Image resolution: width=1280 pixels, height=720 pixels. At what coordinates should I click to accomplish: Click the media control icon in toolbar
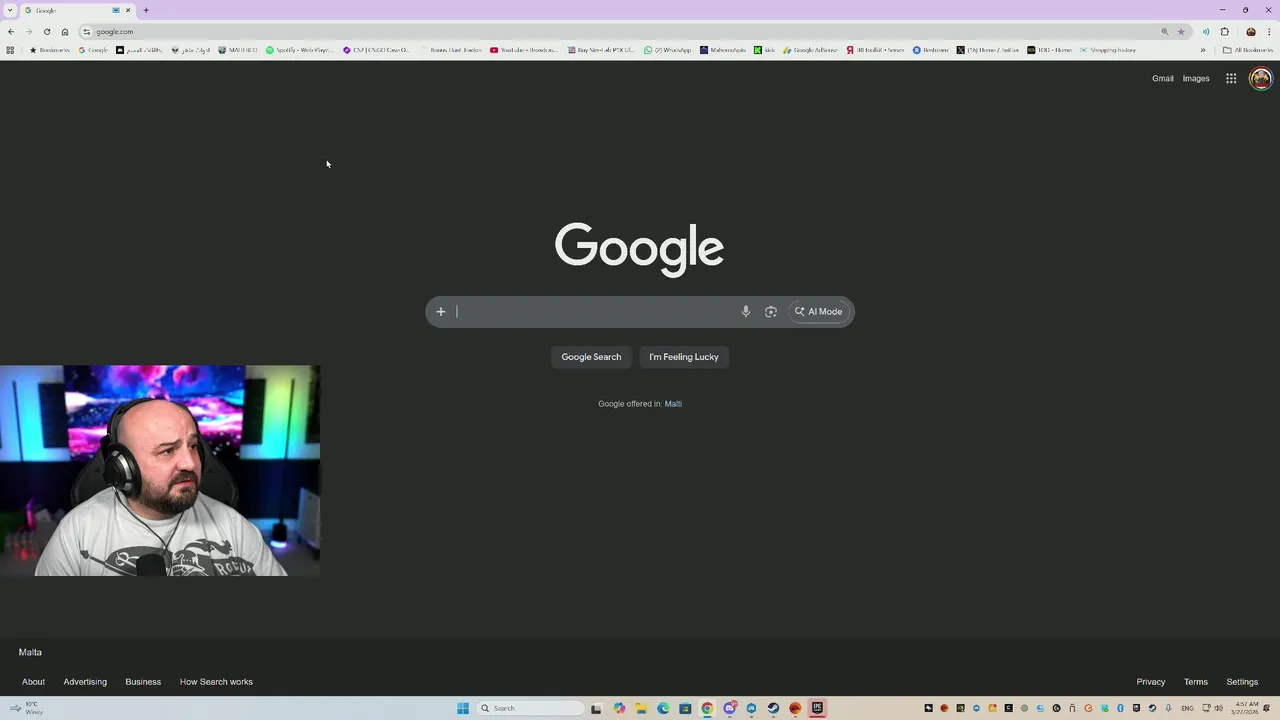point(1205,31)
